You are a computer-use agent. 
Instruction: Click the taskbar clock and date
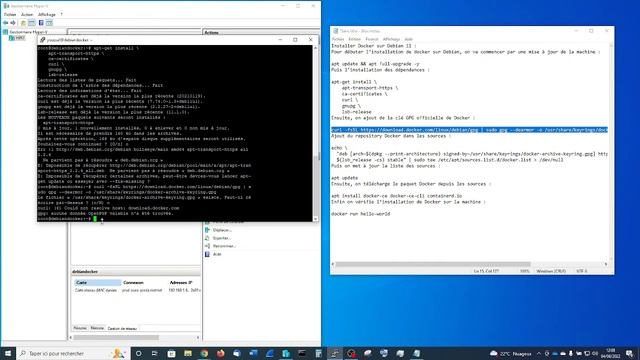(x=611, y=353)
